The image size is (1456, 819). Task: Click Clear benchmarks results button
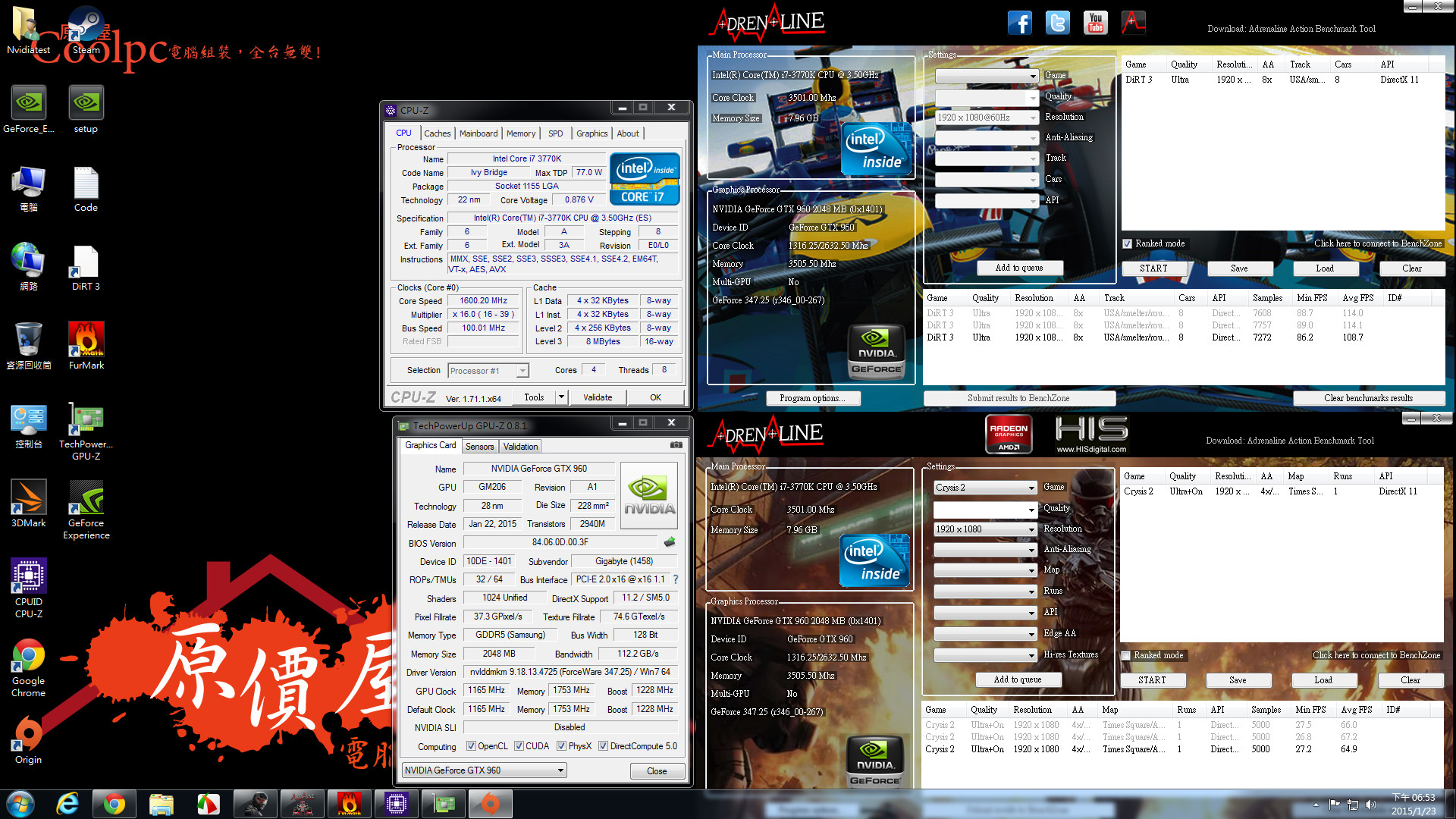(1368, 398)
